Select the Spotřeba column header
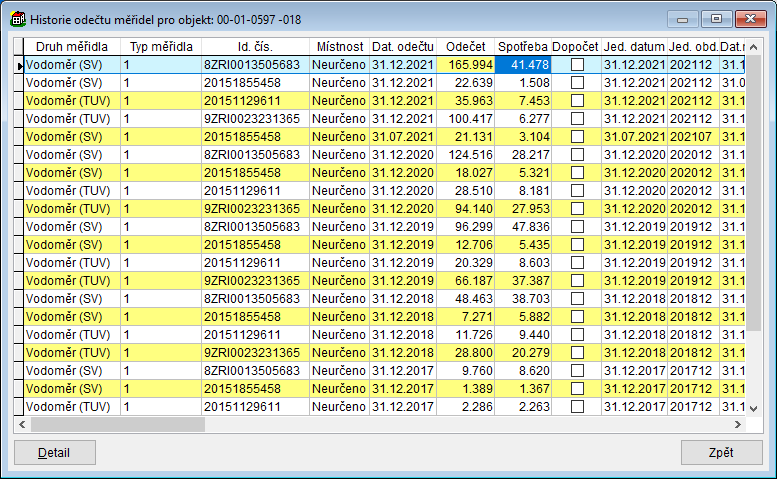 click(523, 46)
